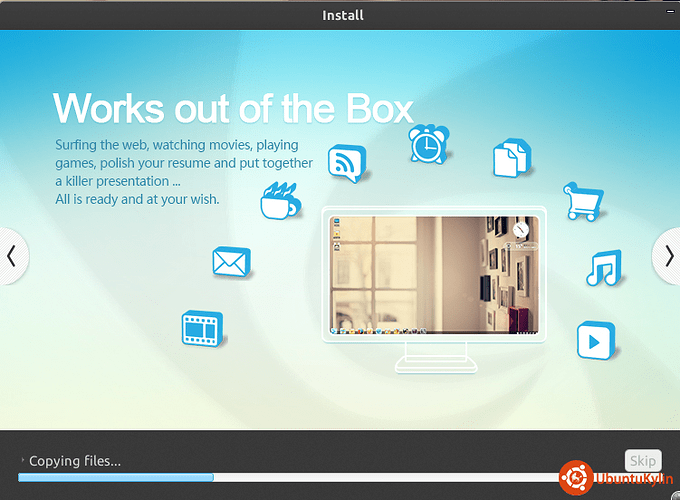This screenshot has width=680, height=500.
Task: Click the "Surfing the web" description paragraph
Action: (x=183, y=172)
